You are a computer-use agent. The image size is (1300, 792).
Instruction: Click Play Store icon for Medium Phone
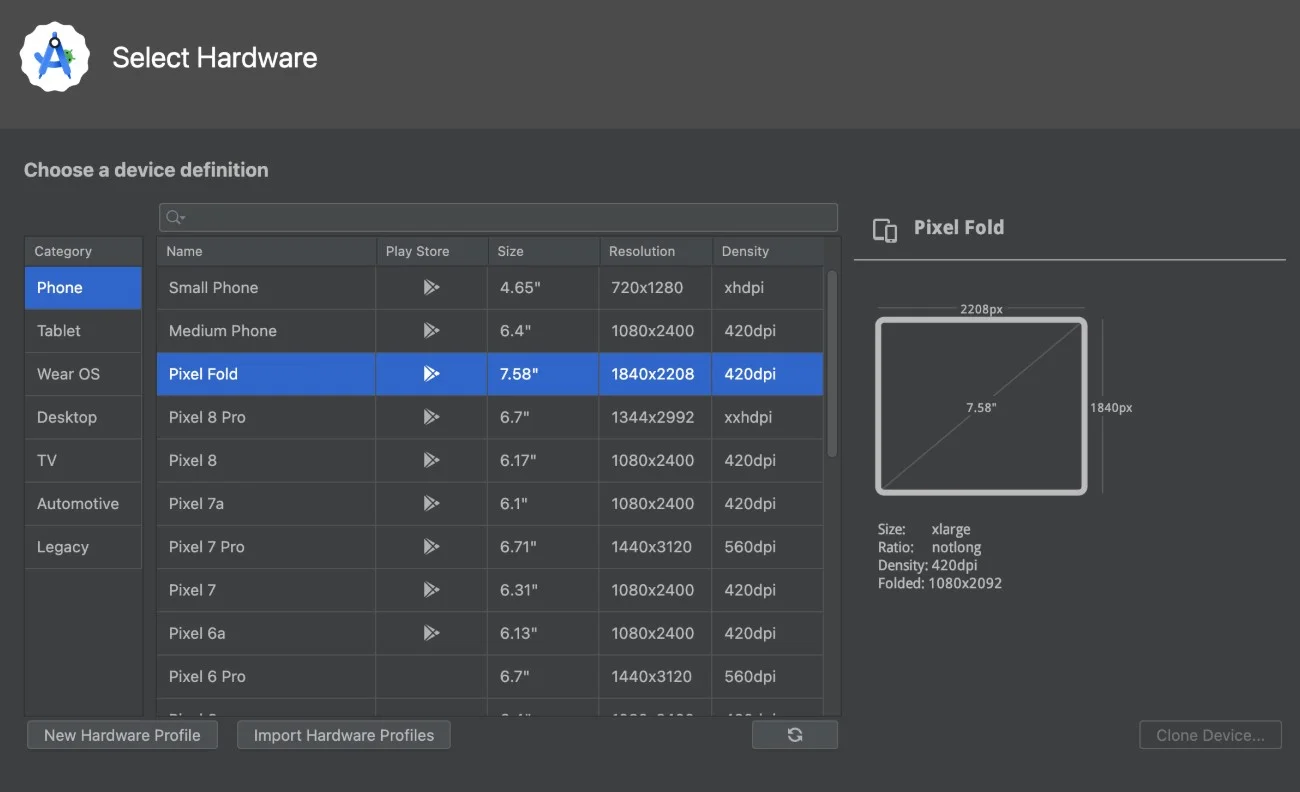431,330
